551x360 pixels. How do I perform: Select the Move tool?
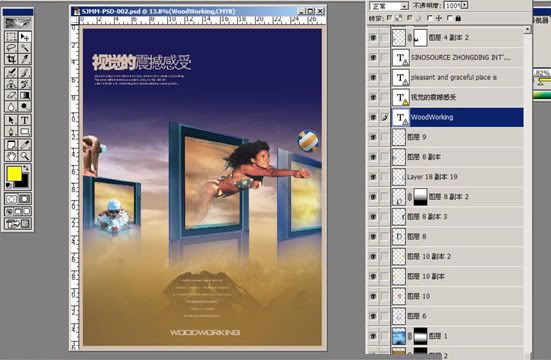point(25,37)
